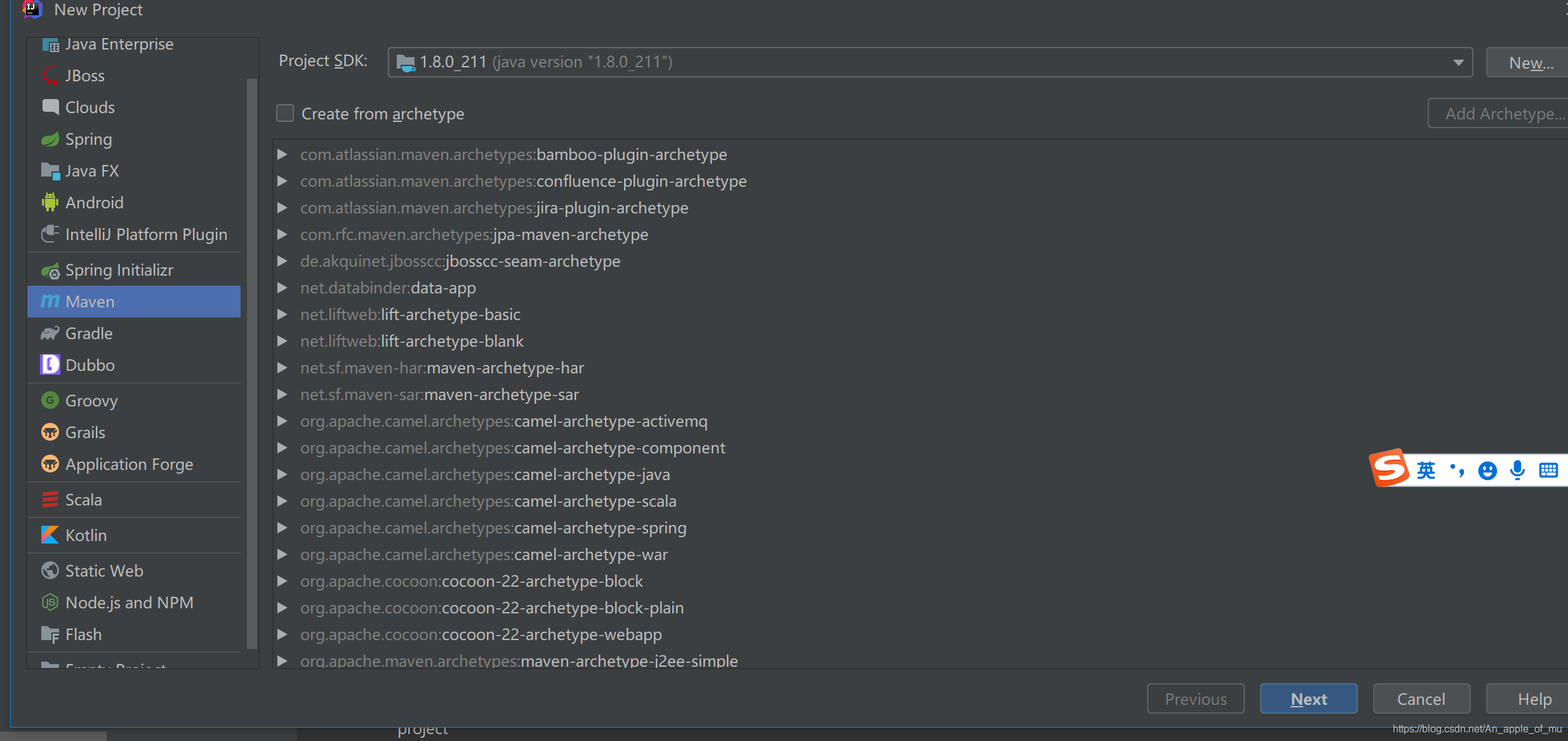Viewport: 1568px width, 741px height.
Task: Expand the jira-plugin-archetype node
Action: click(282, 208)
